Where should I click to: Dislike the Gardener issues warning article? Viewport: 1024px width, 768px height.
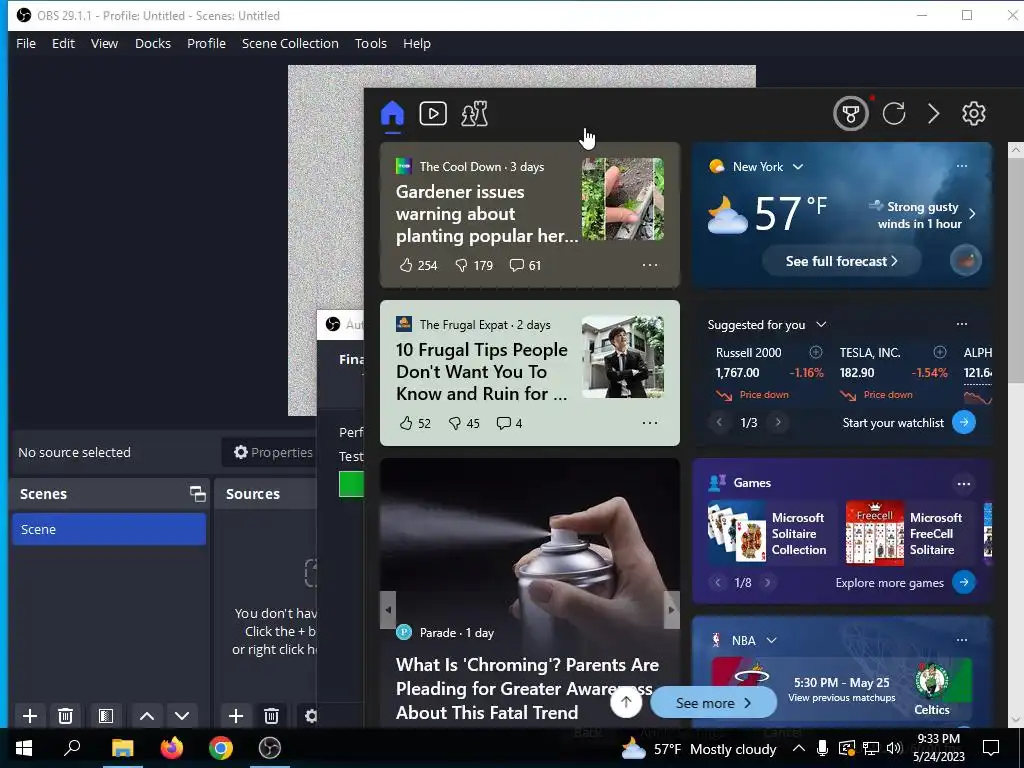(473, 265)
